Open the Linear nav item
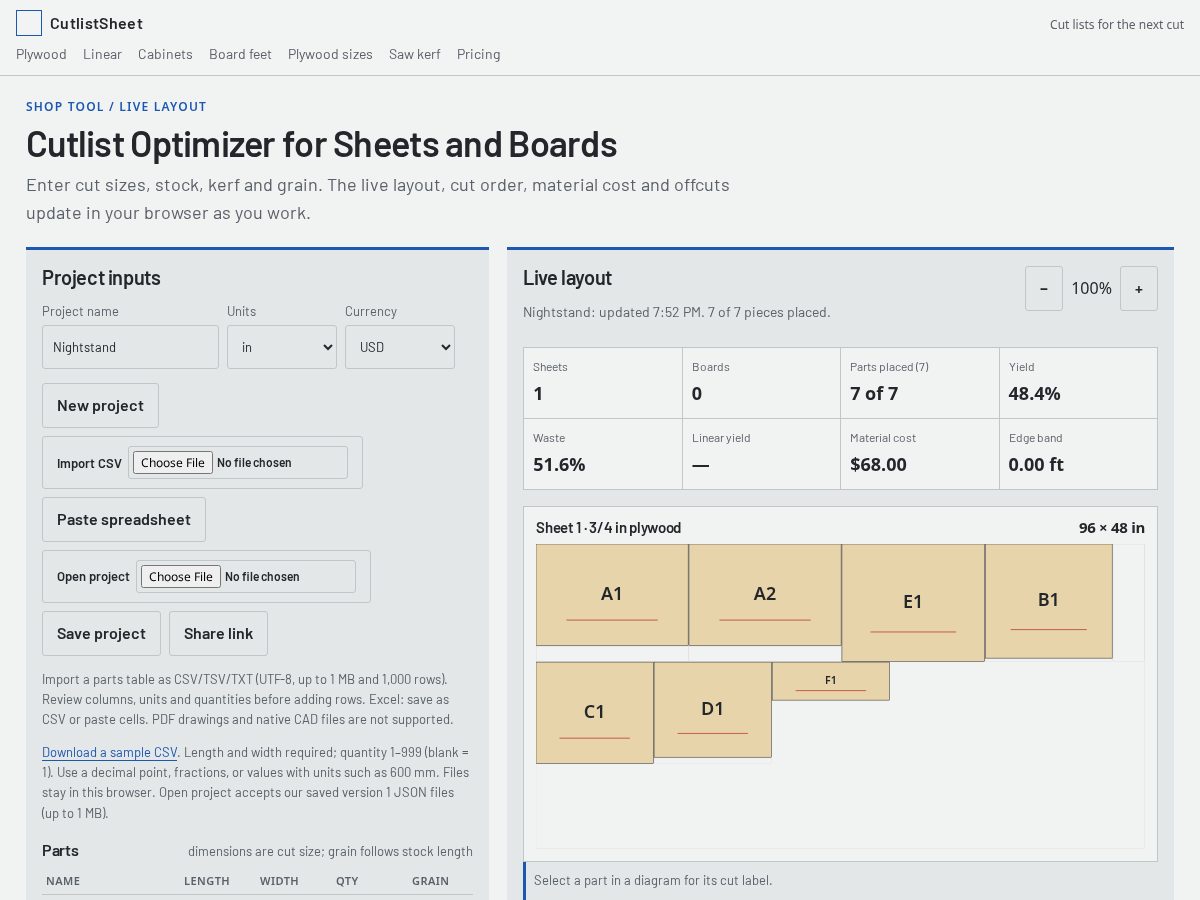The width and height of the screenshot is (1200, 900). click(102, 54)
